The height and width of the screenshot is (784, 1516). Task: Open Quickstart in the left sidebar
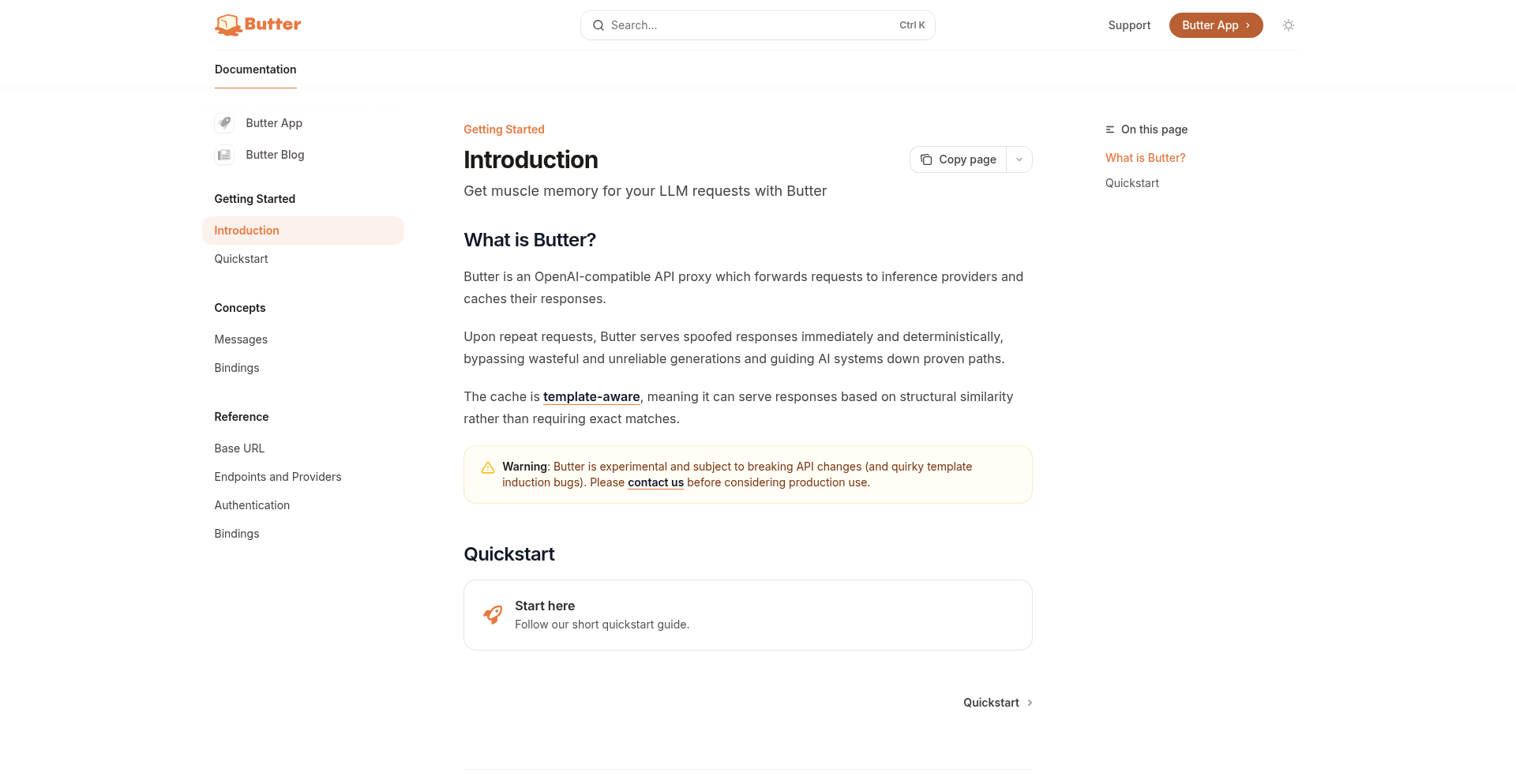(241, 259)
